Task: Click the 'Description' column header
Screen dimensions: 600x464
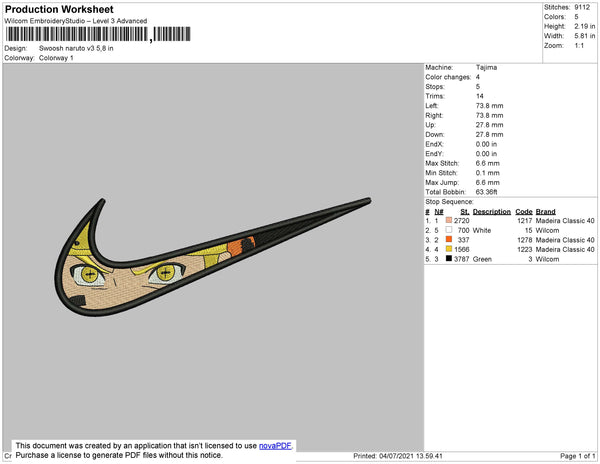Action: click(x=492, y=212)
